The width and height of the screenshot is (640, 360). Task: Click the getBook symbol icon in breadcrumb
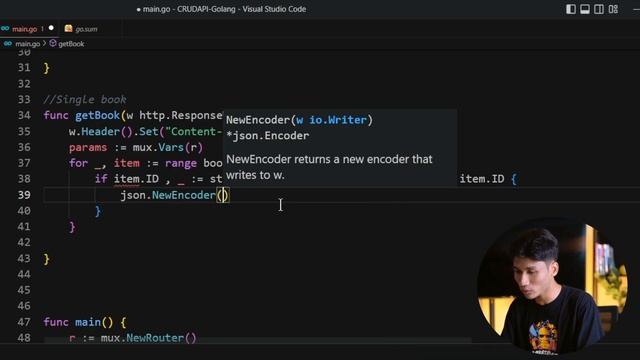[x=53, y=43]
